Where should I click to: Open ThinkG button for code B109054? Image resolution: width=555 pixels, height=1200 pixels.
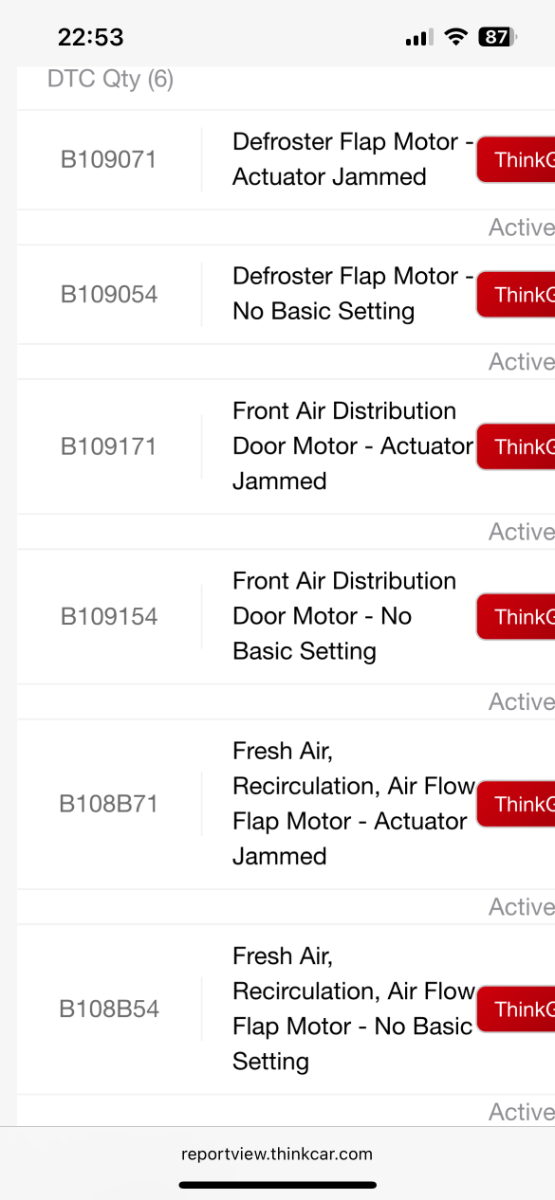(516, 294)
